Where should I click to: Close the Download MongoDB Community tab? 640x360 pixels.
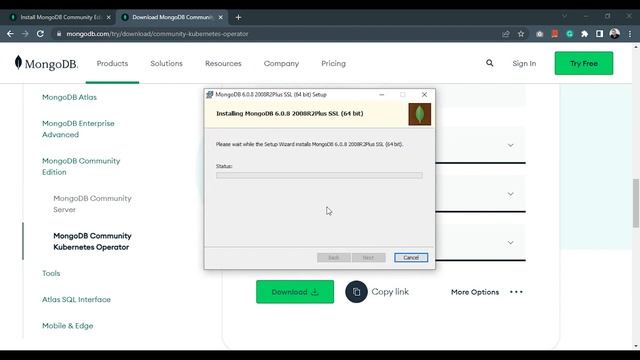pos(220,17)
